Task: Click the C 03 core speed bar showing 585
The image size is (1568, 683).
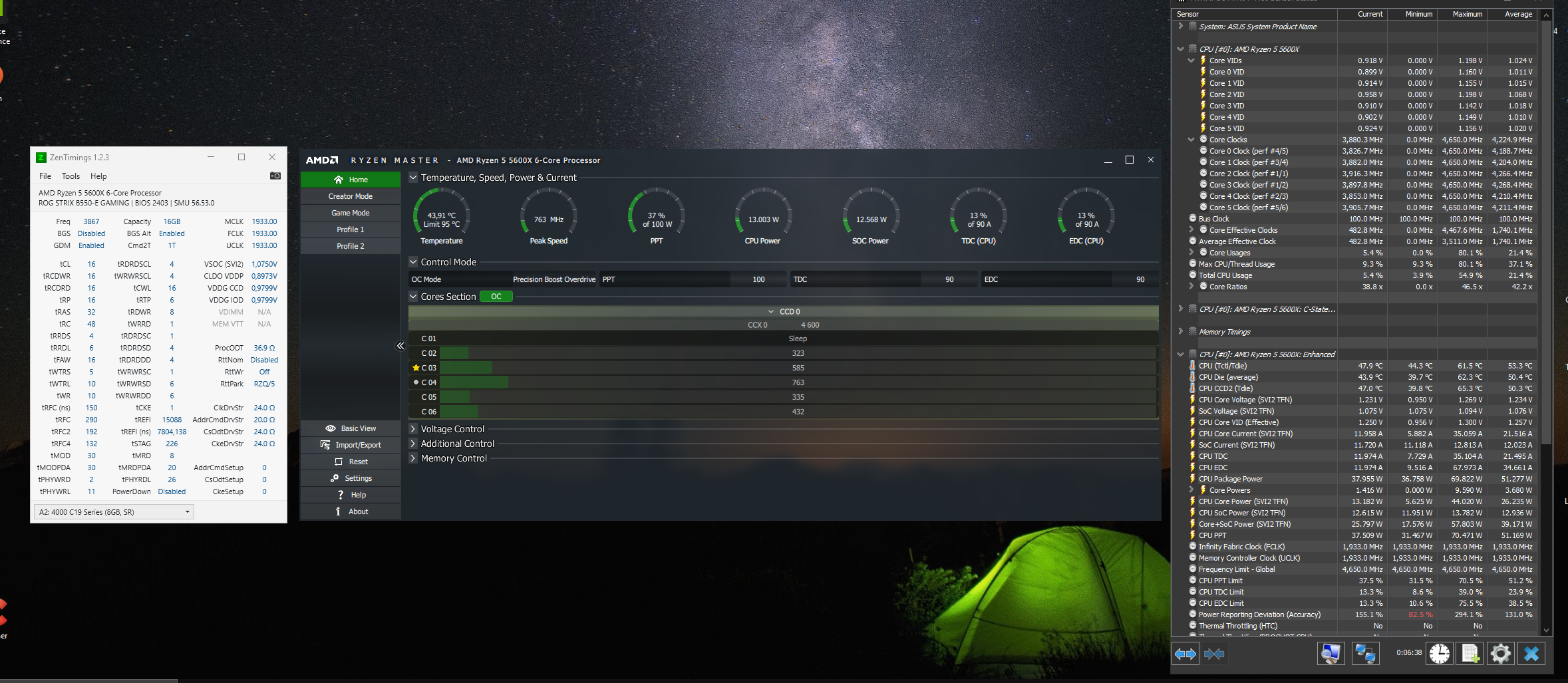Action: (x=798, y=368)
